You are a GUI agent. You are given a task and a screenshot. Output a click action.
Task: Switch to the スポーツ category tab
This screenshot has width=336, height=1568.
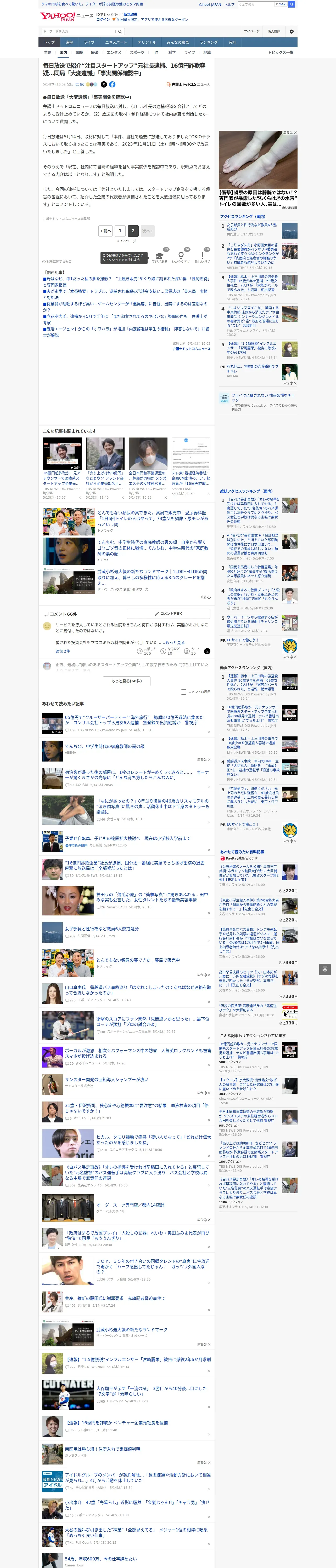click(137, 52)
